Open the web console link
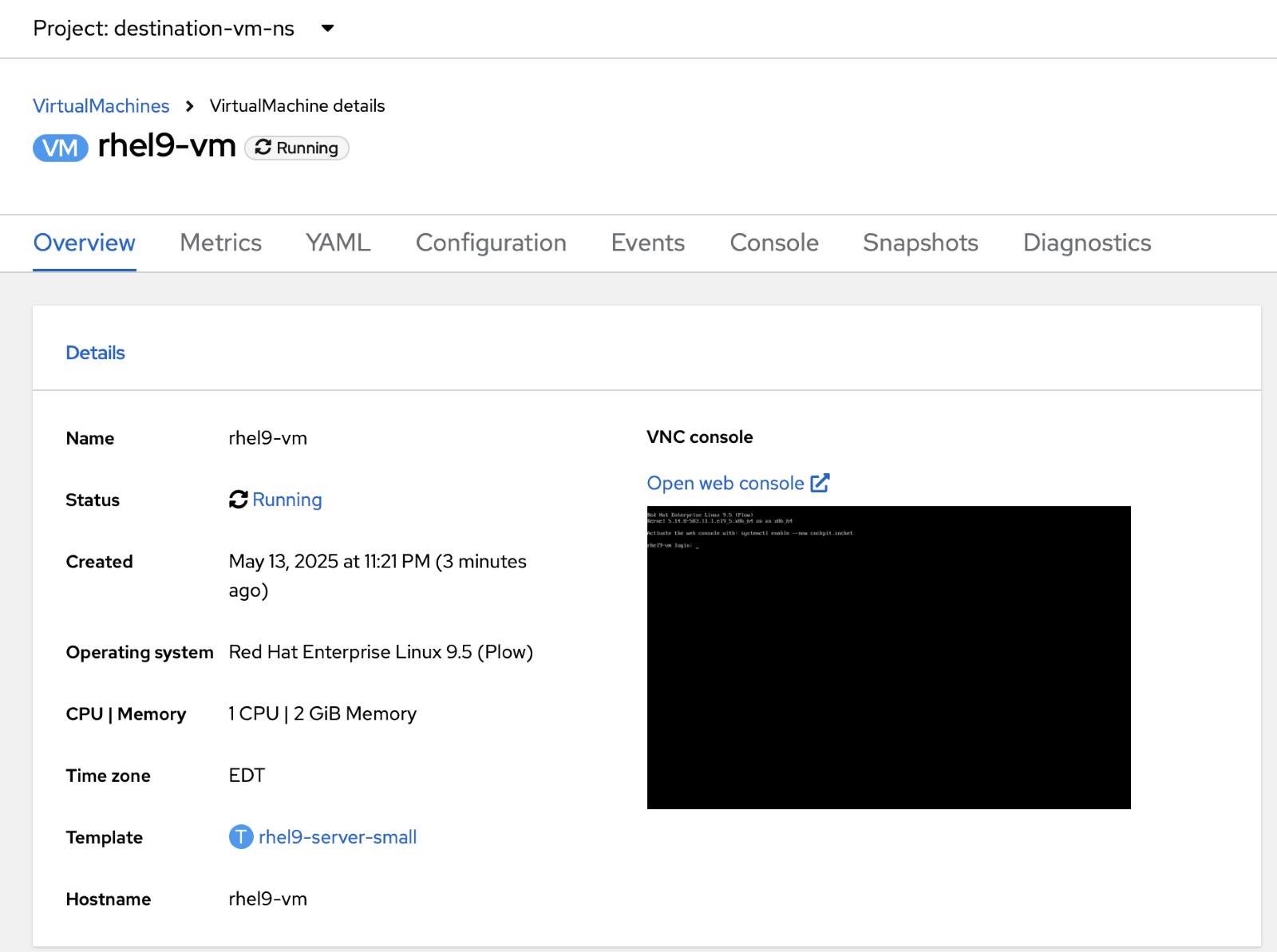This screenshot has width=1277, height=952. coord(725,482)
